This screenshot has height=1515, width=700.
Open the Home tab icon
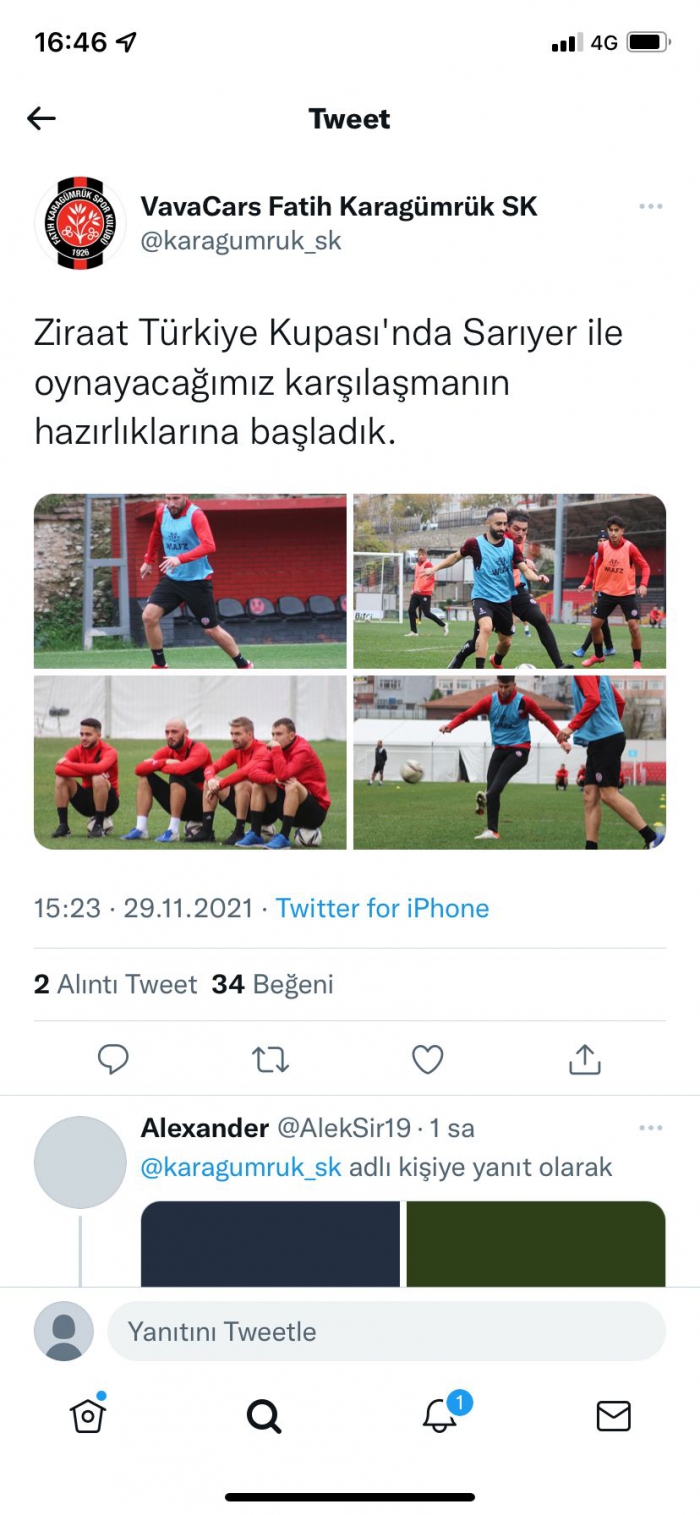click(x=88, y=1414)
